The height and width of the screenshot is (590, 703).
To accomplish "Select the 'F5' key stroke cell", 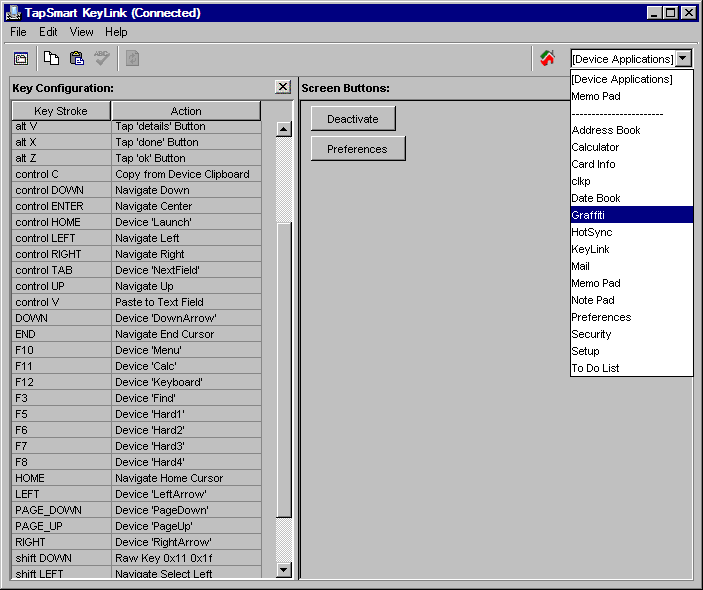I will 61,414.
